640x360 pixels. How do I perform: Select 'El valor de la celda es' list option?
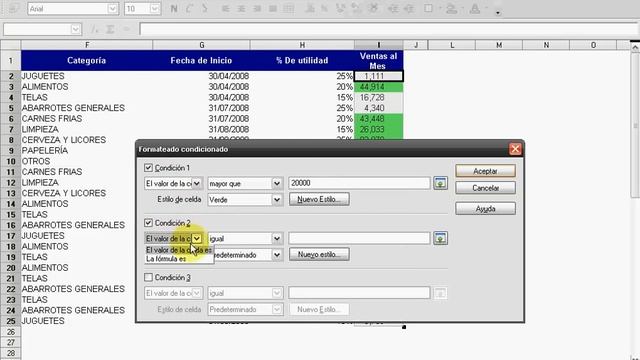click(x=179, y=250)
